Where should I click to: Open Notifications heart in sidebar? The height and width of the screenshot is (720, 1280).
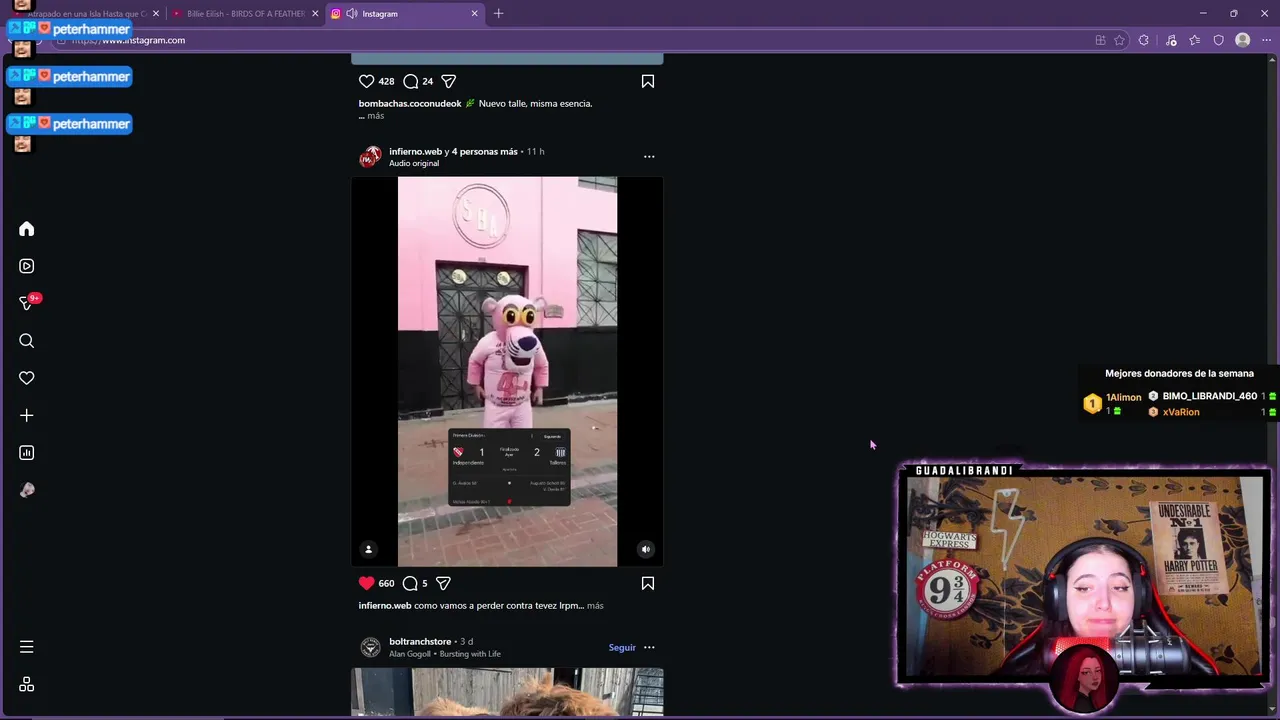27,378
